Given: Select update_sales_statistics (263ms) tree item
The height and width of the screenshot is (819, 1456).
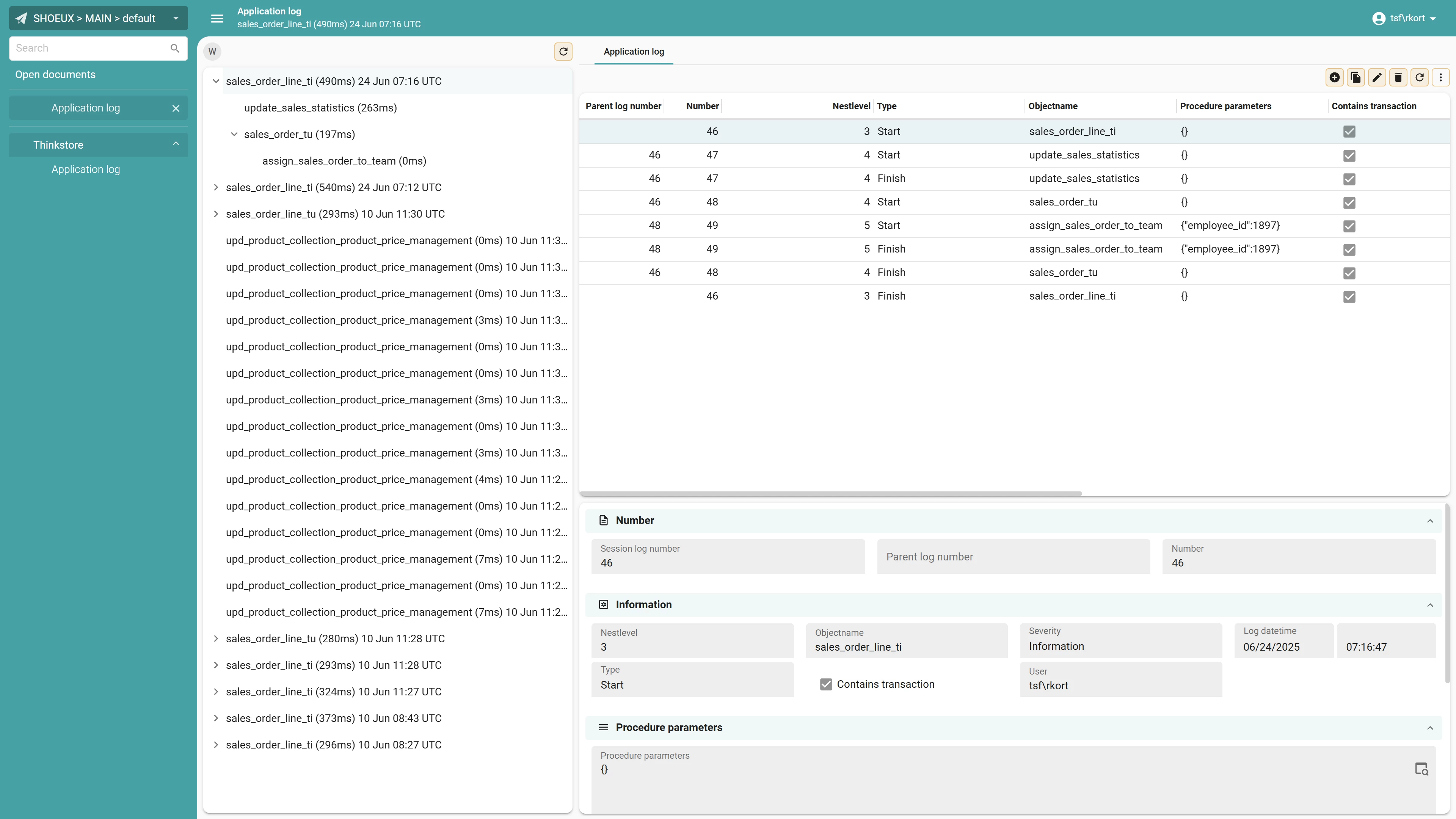Looking at the screenshot, I should (320, 108).
